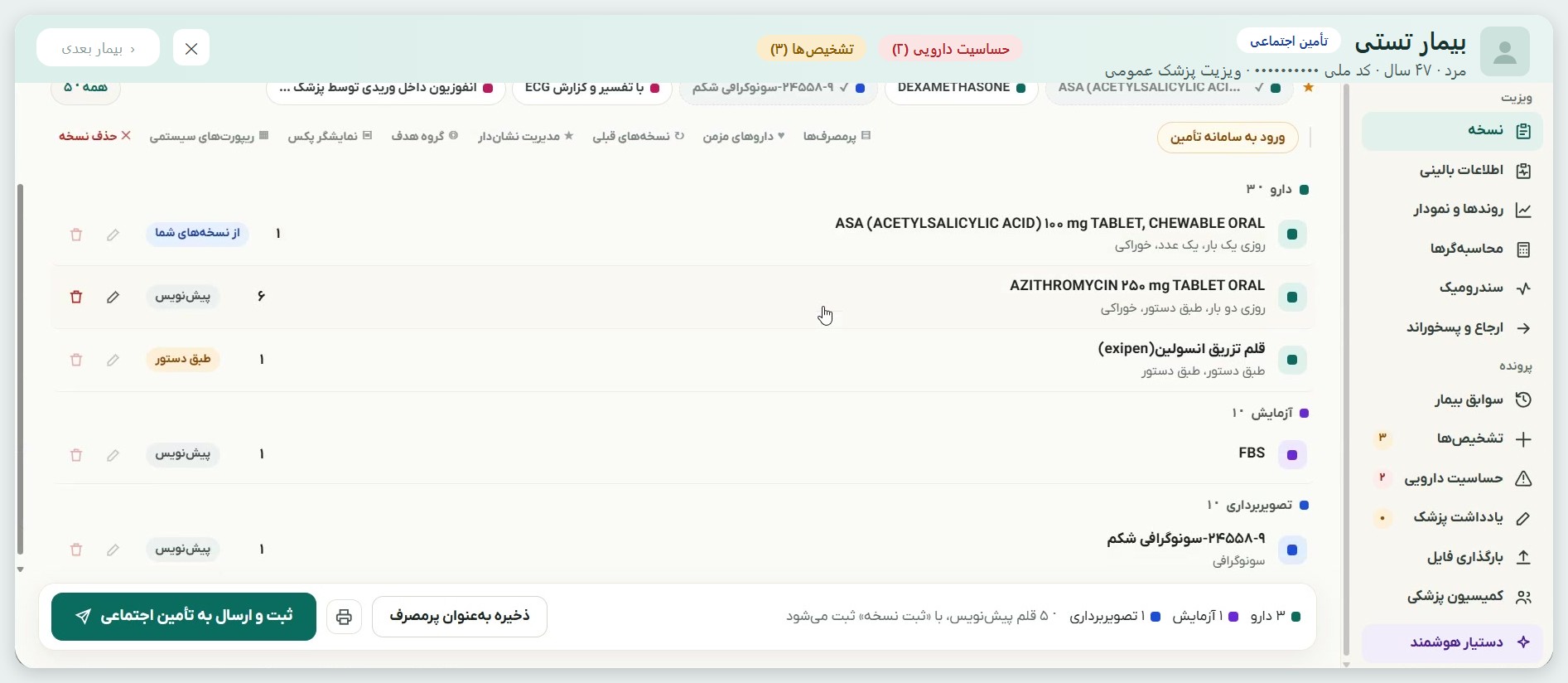Open نمایشگر پکس viewer

[330, 136]
